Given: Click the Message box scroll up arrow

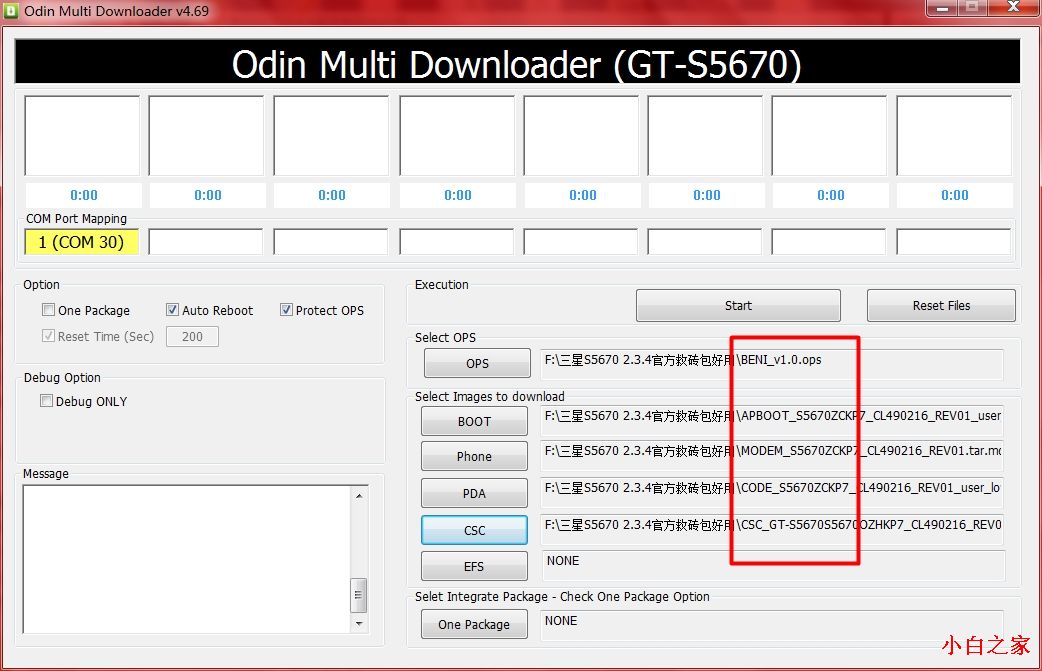Looking at the screenshot, I should 359,496.
